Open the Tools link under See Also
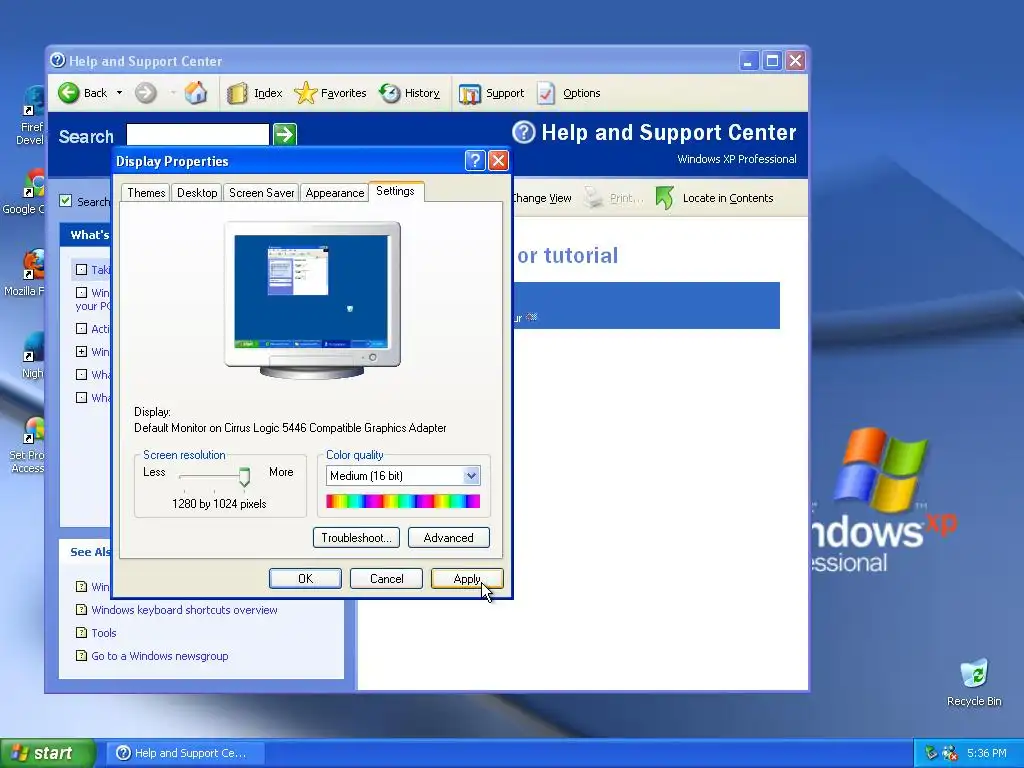Image resolution: width=1024 pixels, height=768 pixels. 104,633
